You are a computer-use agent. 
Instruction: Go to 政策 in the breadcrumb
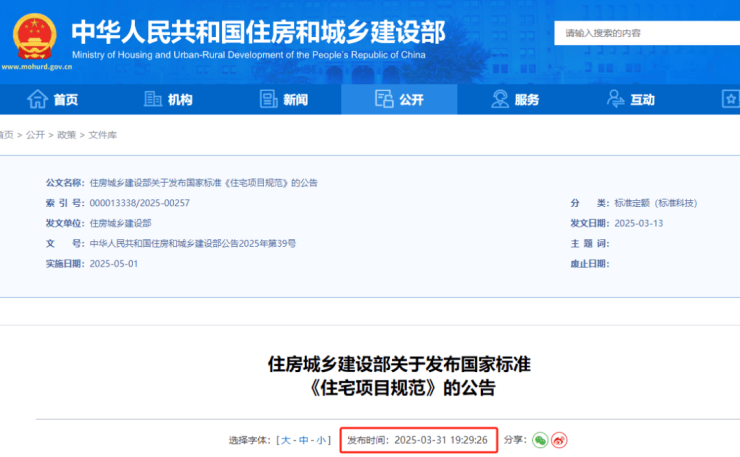pos(66,135)
